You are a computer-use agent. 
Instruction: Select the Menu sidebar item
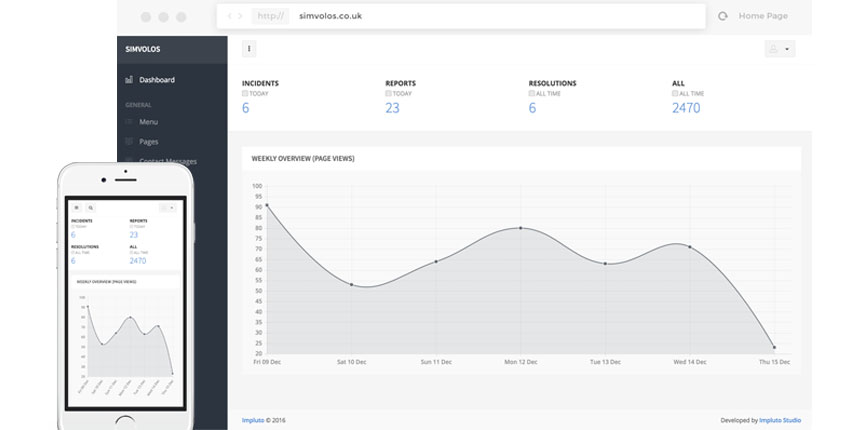(x=148, y=122)
